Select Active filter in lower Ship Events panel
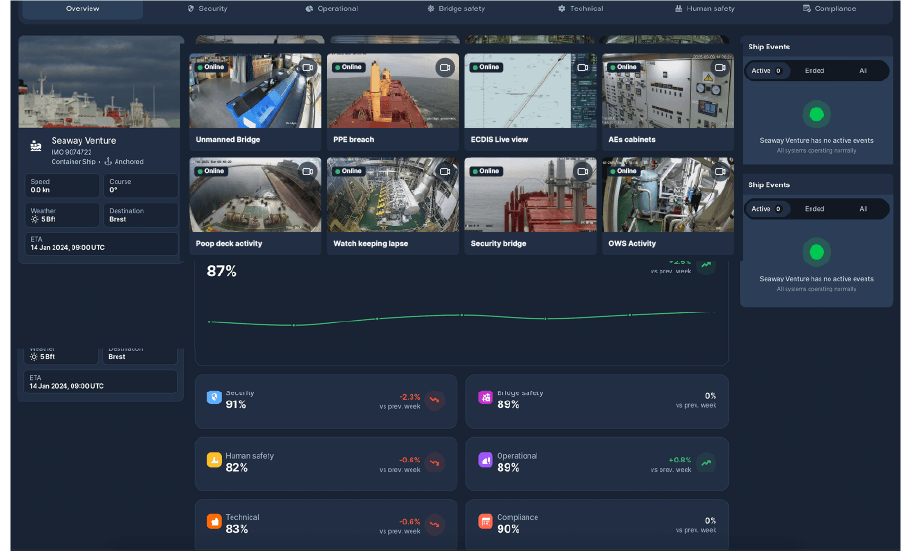The width and height of the screenshot is (911, 551). click(767, 209)
